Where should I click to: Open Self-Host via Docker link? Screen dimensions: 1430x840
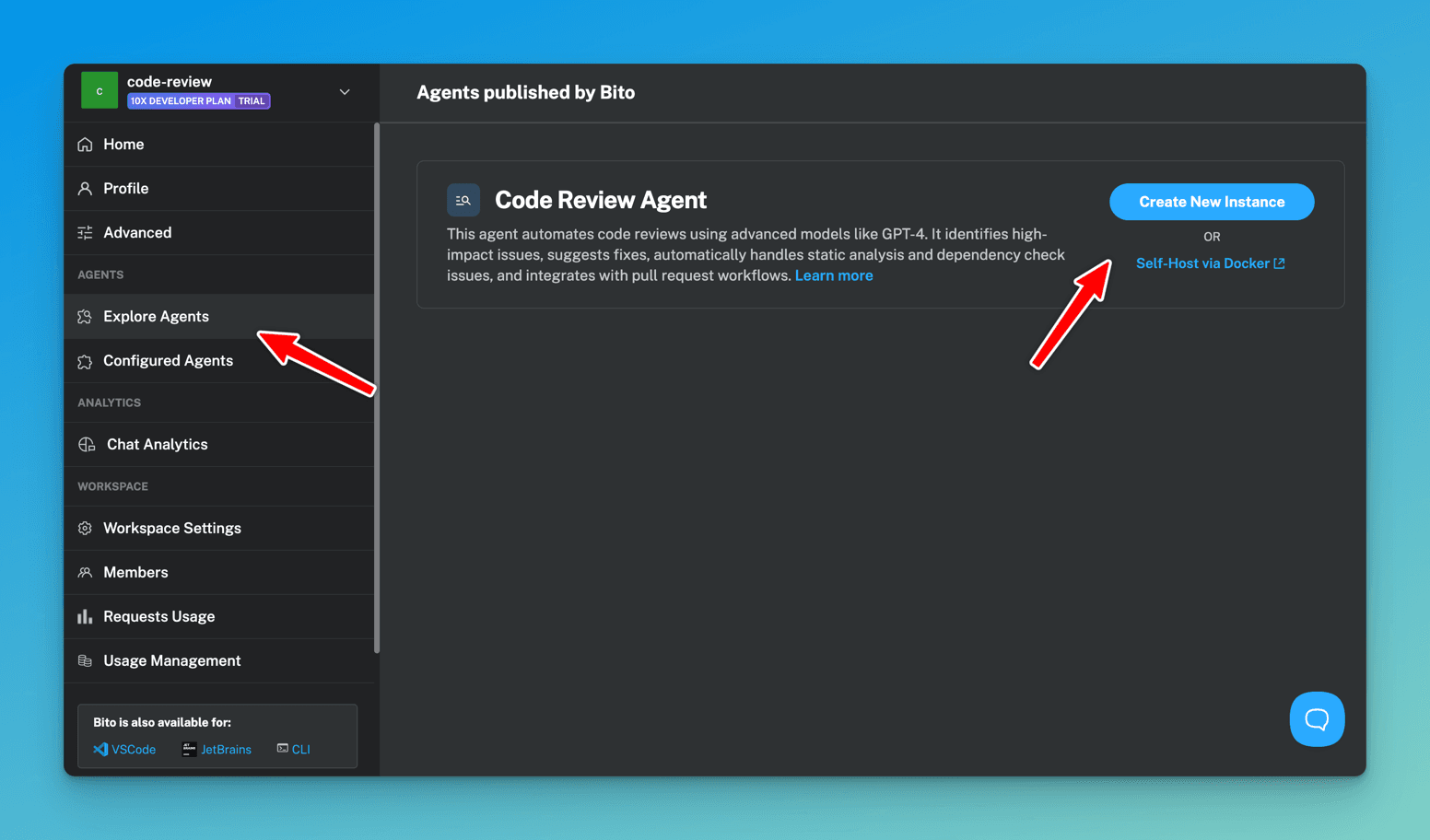(x=1210, y=263)
